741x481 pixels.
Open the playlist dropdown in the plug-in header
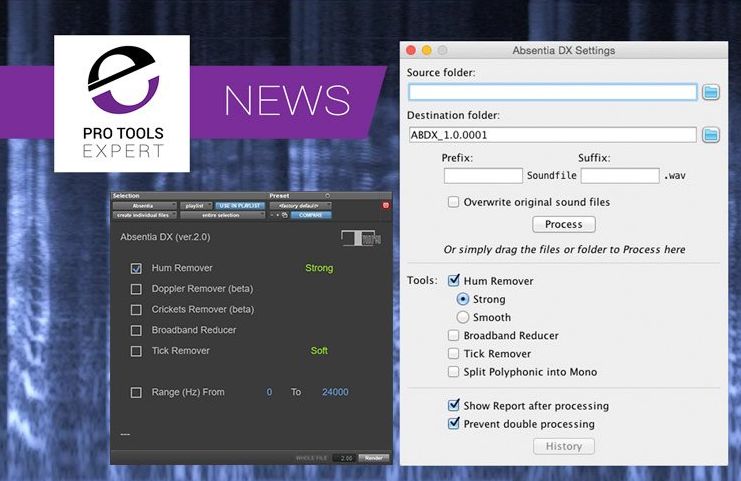click(x=196, y=206)
